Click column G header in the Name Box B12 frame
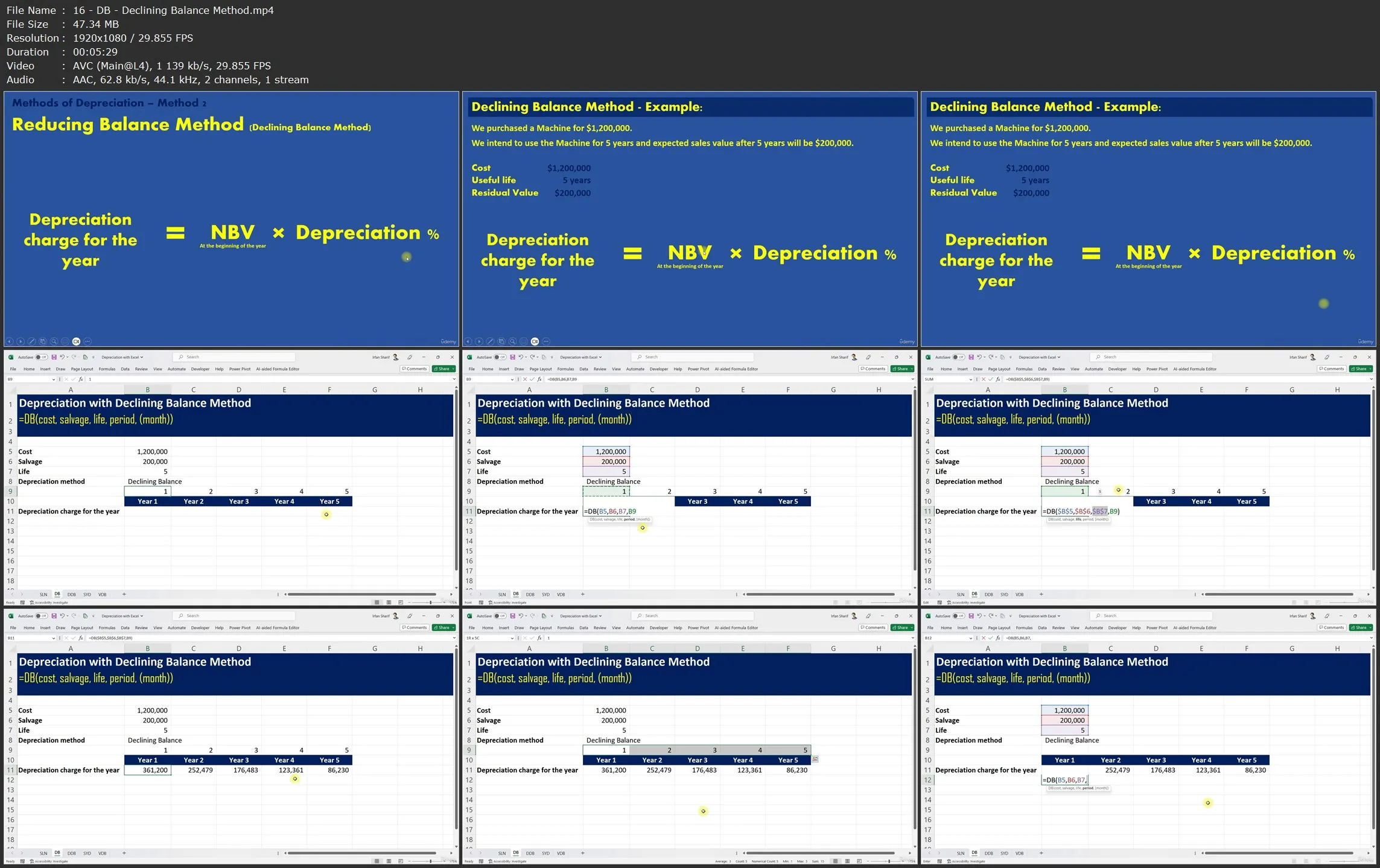The height and width of the screenshot is (868, 1380). [1292, 648]
